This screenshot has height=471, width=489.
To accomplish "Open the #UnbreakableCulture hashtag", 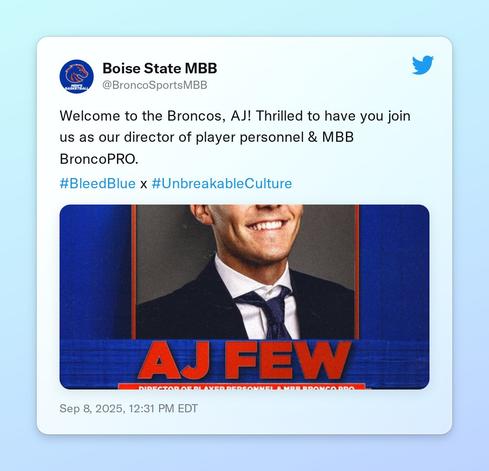I will (x=222, y=183).
